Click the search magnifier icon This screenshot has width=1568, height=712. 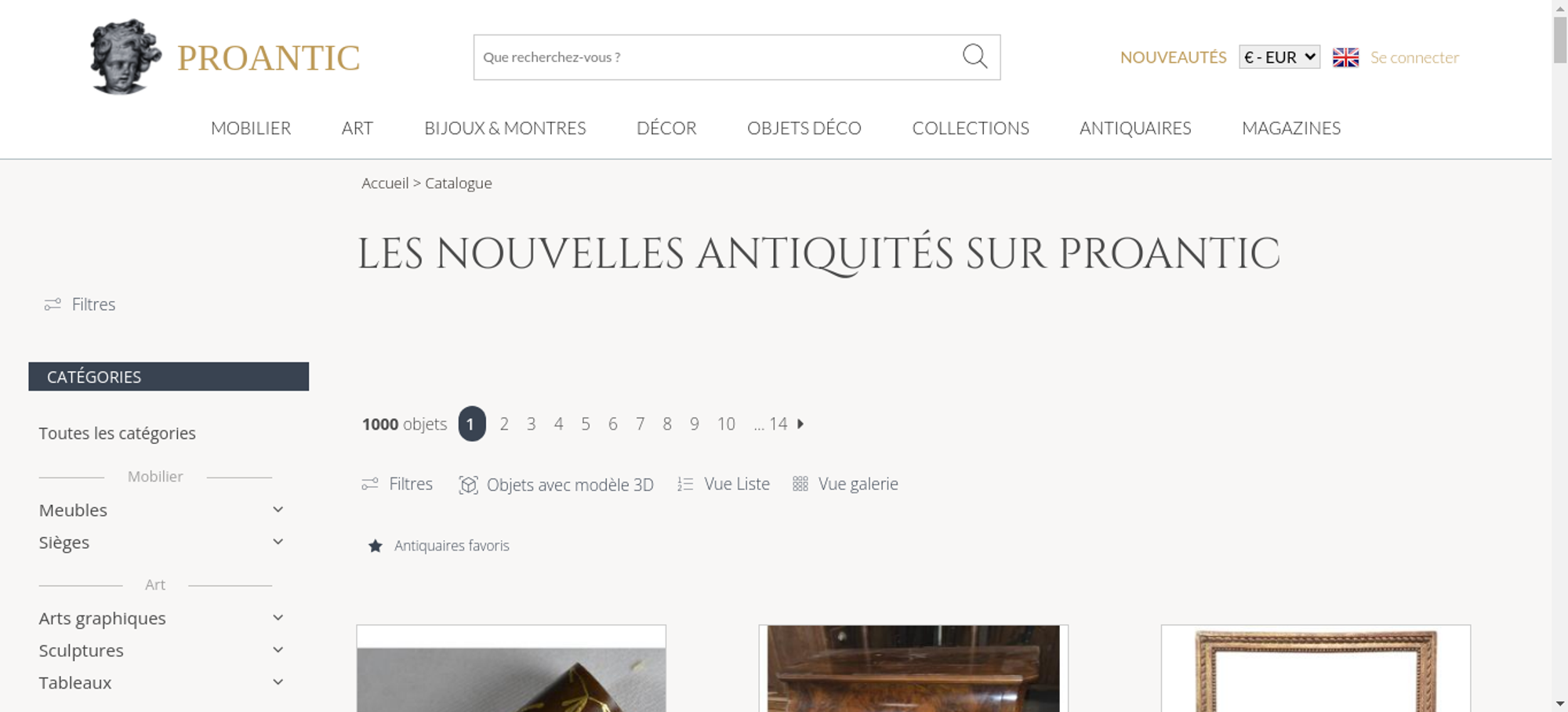975,56
